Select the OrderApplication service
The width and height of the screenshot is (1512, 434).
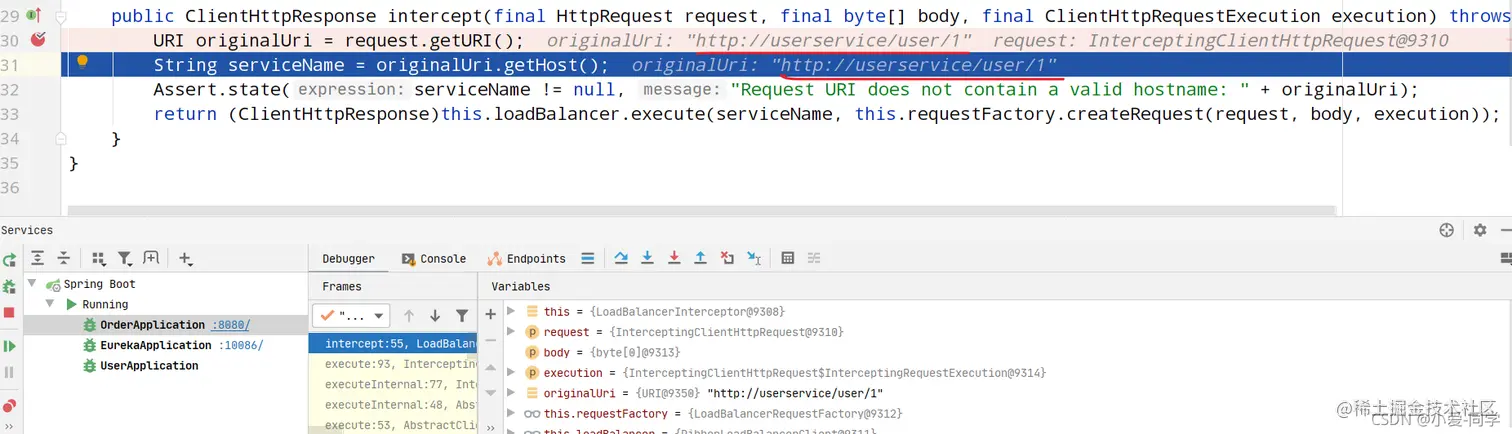coord(152,325)
